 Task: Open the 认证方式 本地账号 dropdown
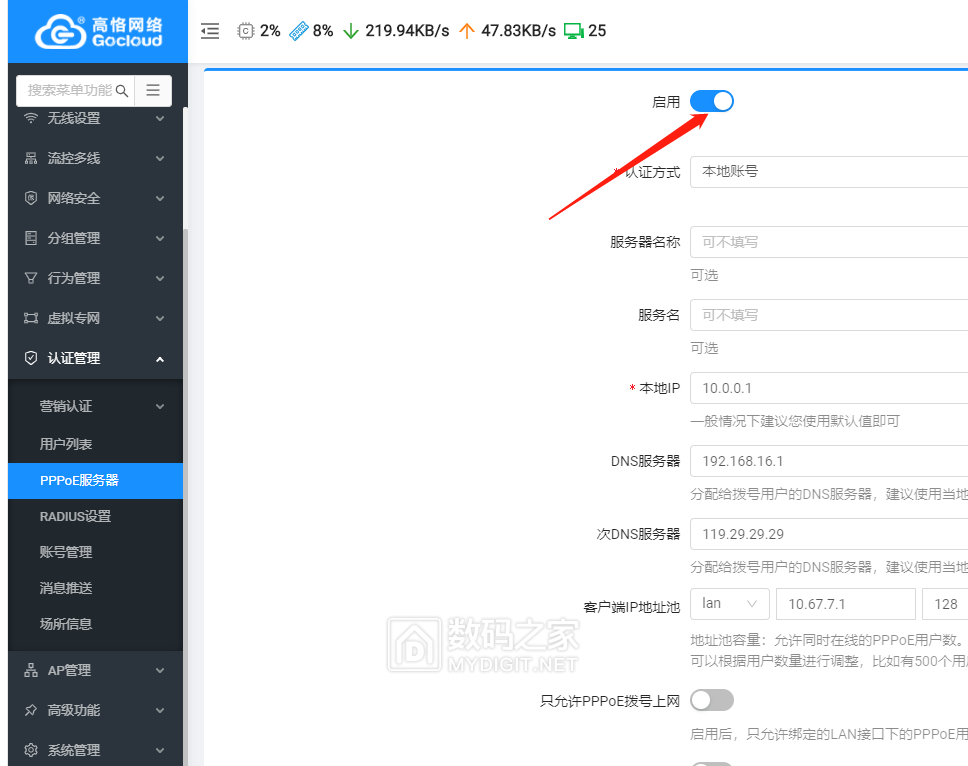(828, 172)
